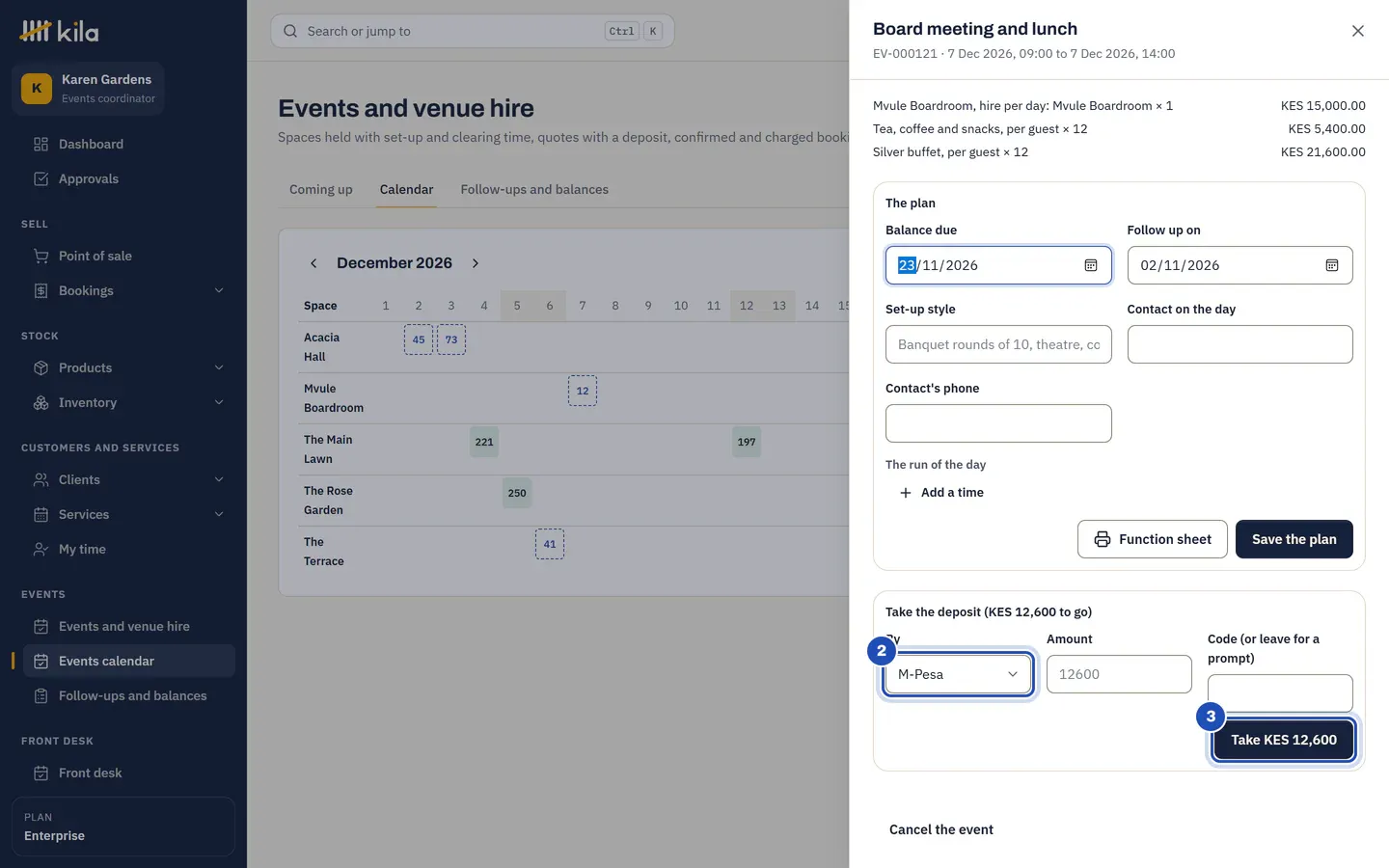Click the Search or jump to box
Image resolution: width=1389 pixels, height=868 pixels.
pos(473,31)
